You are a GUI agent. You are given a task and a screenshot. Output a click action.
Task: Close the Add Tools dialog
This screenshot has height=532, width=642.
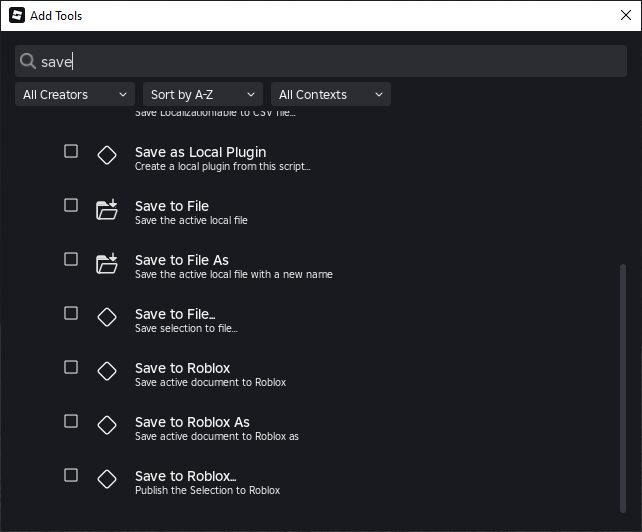coord(626,16)
